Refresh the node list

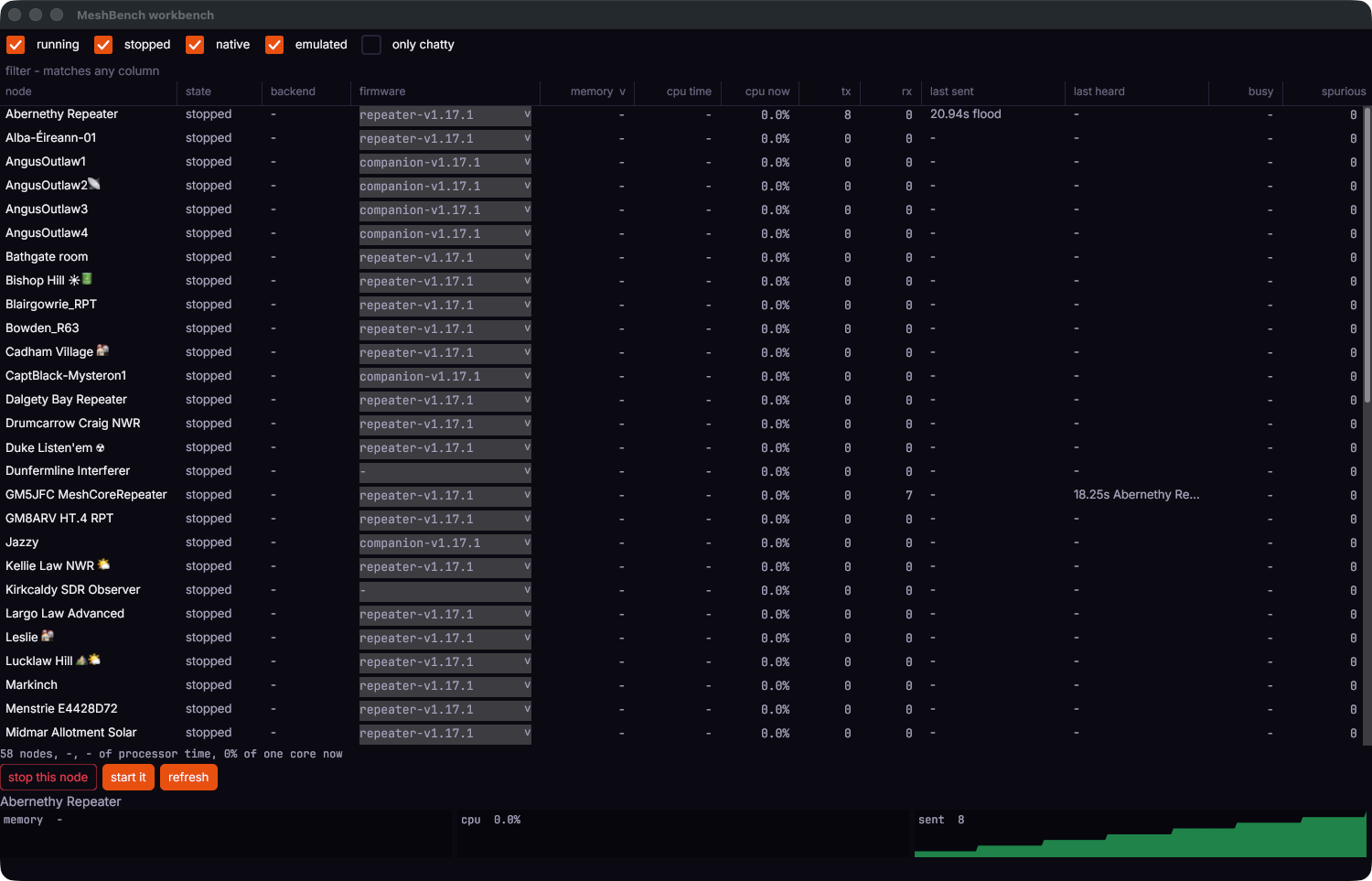(x=188, y=778)
